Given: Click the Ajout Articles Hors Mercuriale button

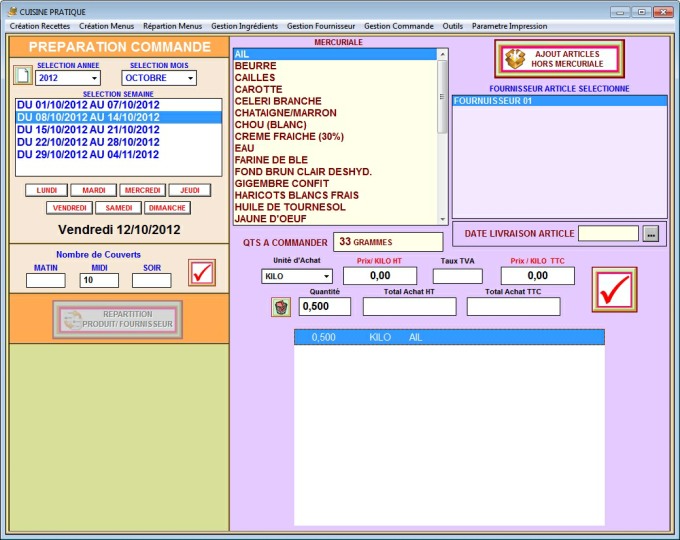Looking at the screenshot, I should pyautogui.click(x=559, y=59).
